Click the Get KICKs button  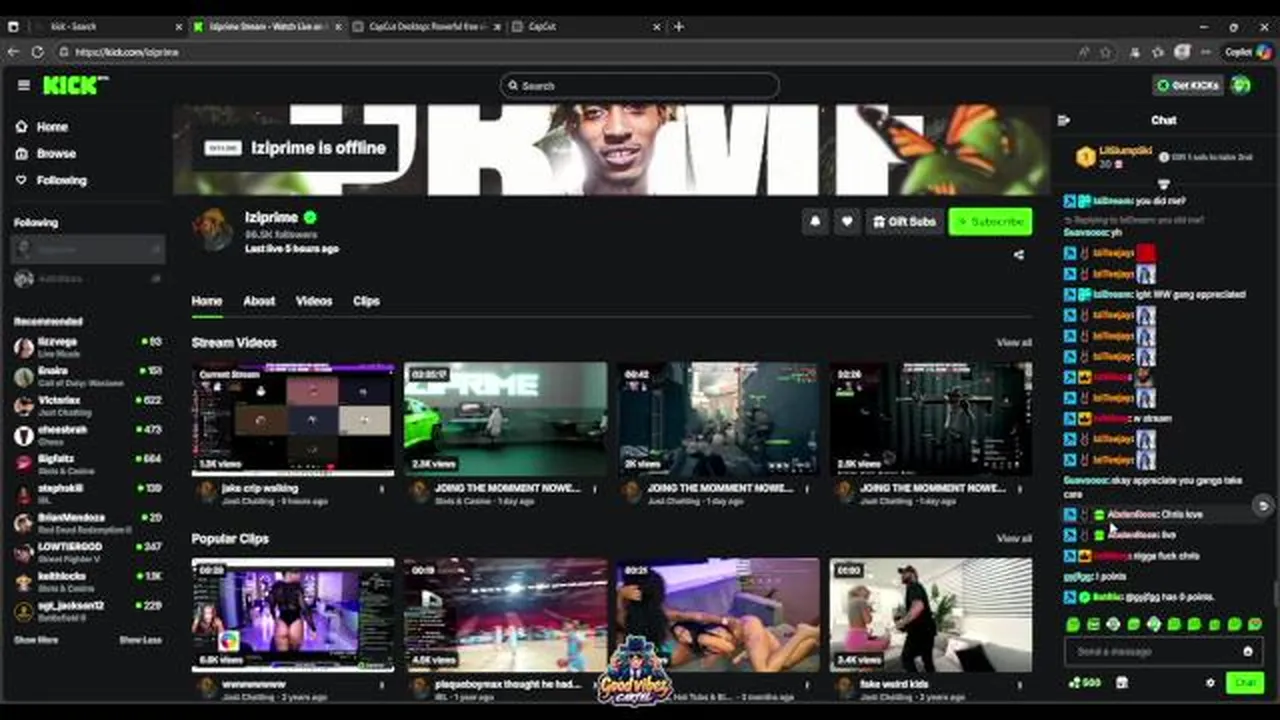tap(1188, 86)
